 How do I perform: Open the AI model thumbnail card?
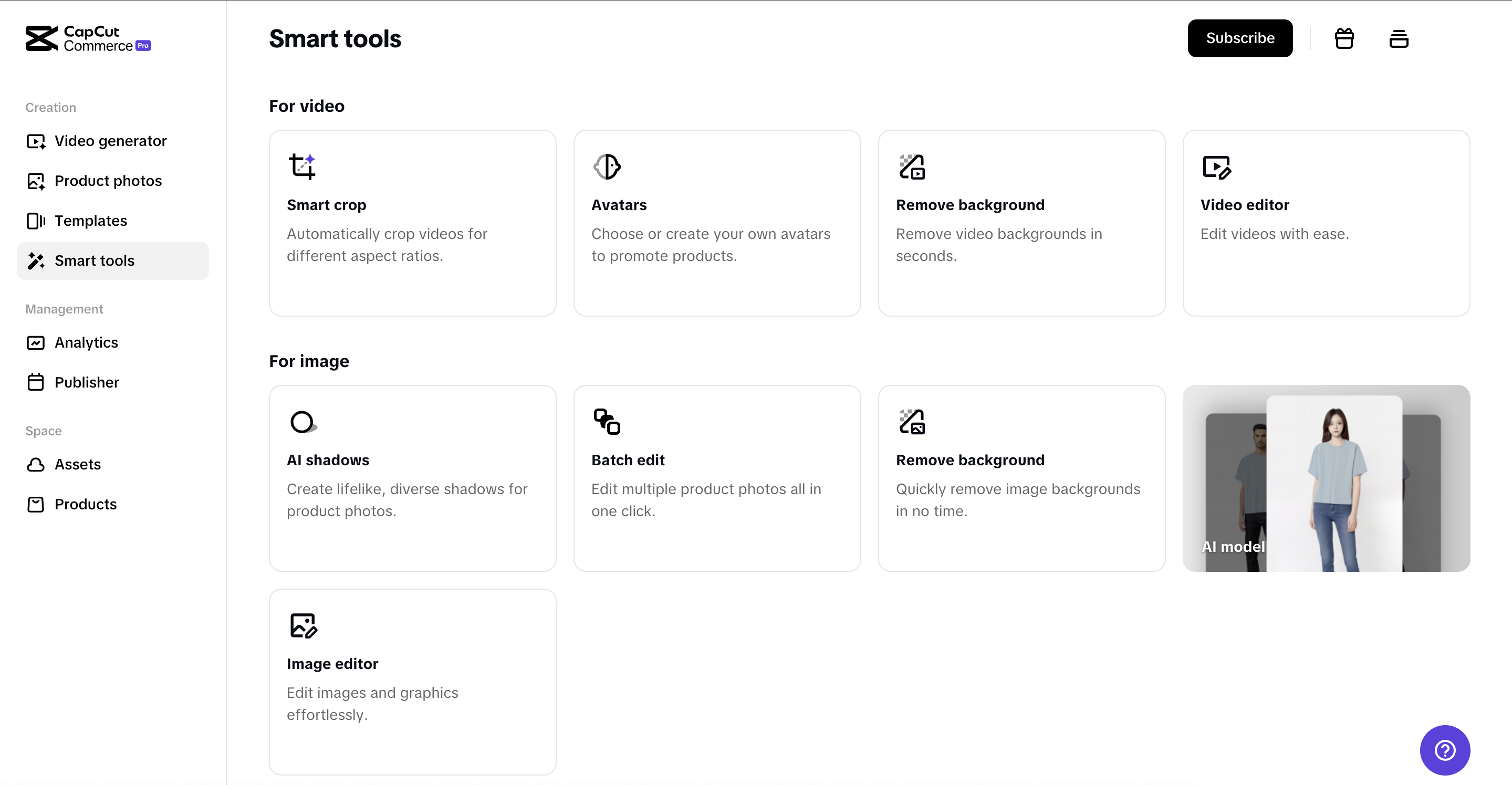[x=1326, y=478]
